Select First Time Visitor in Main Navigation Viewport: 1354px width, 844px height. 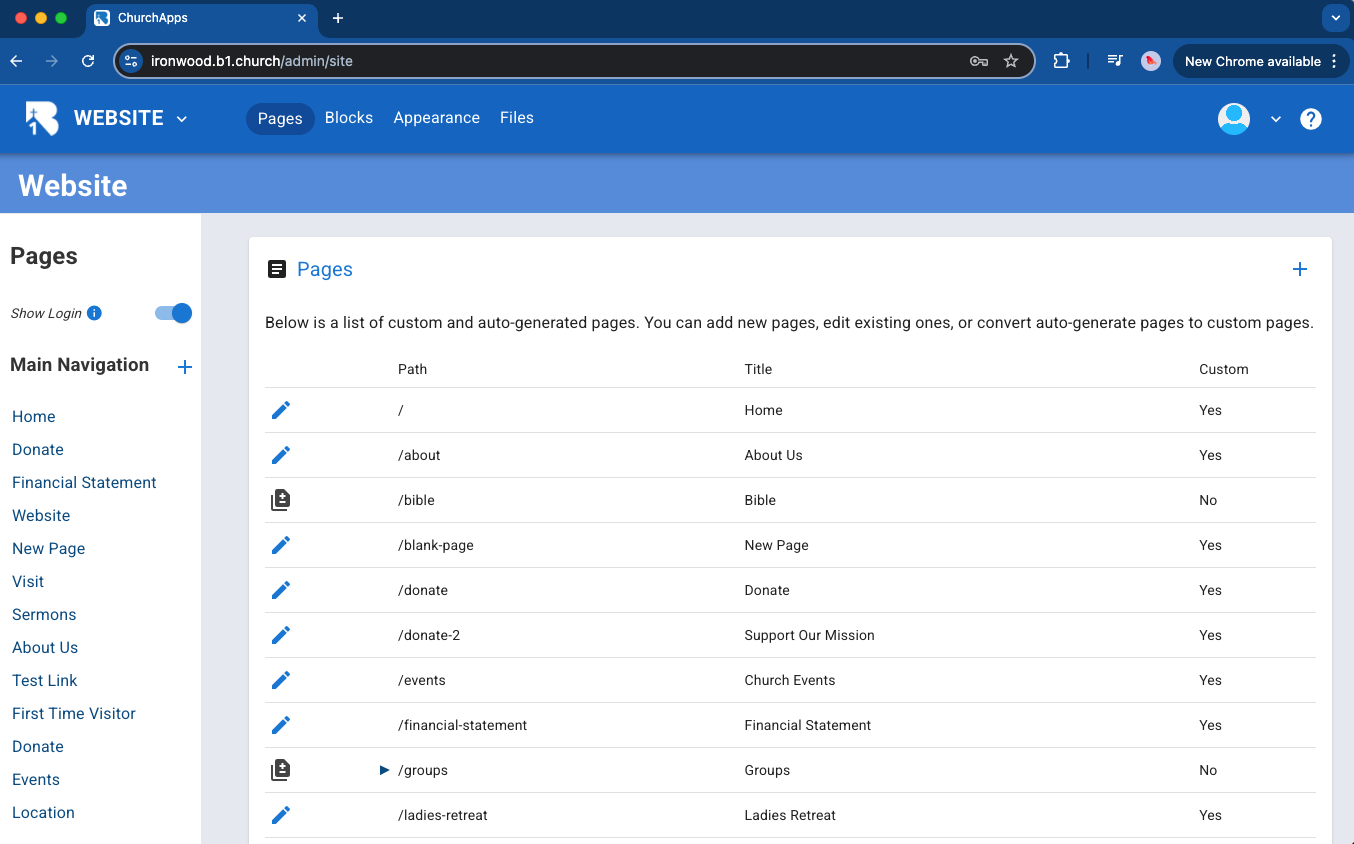coord(74,713)
